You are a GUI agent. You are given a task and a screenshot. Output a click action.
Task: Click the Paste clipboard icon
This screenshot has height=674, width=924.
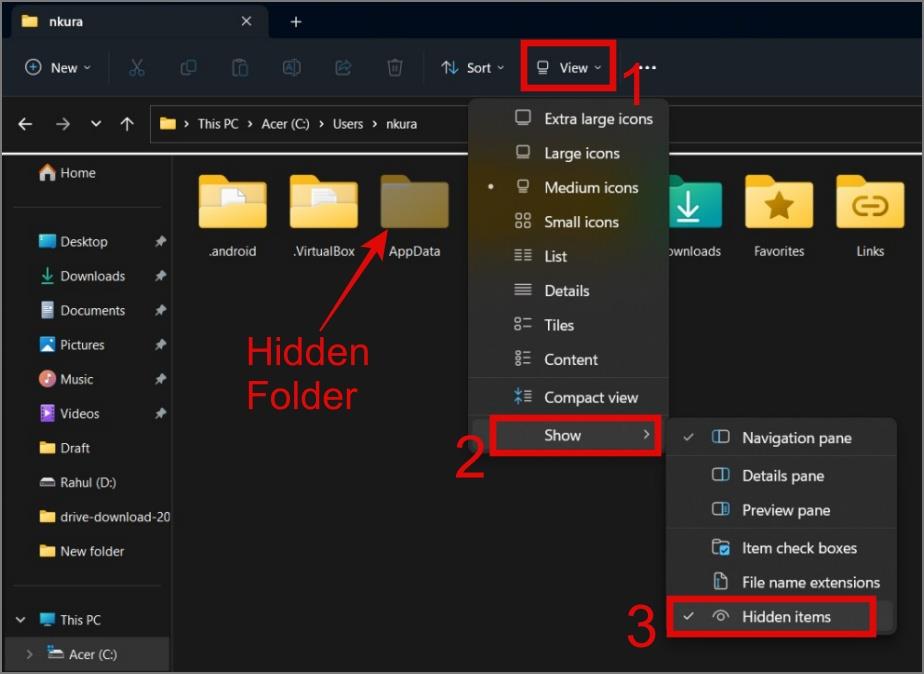pos(240,68)
